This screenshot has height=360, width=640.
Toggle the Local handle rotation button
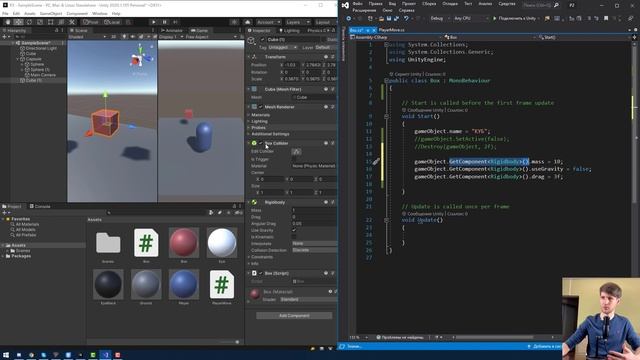[111, 22]
